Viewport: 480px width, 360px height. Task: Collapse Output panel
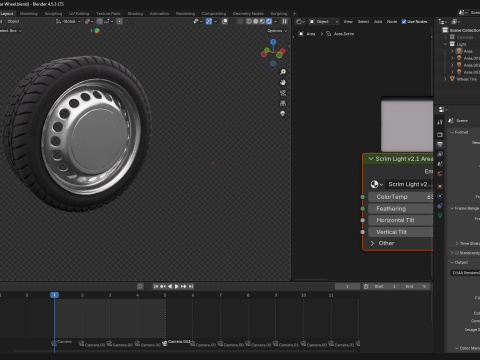[x=452, y=262]
